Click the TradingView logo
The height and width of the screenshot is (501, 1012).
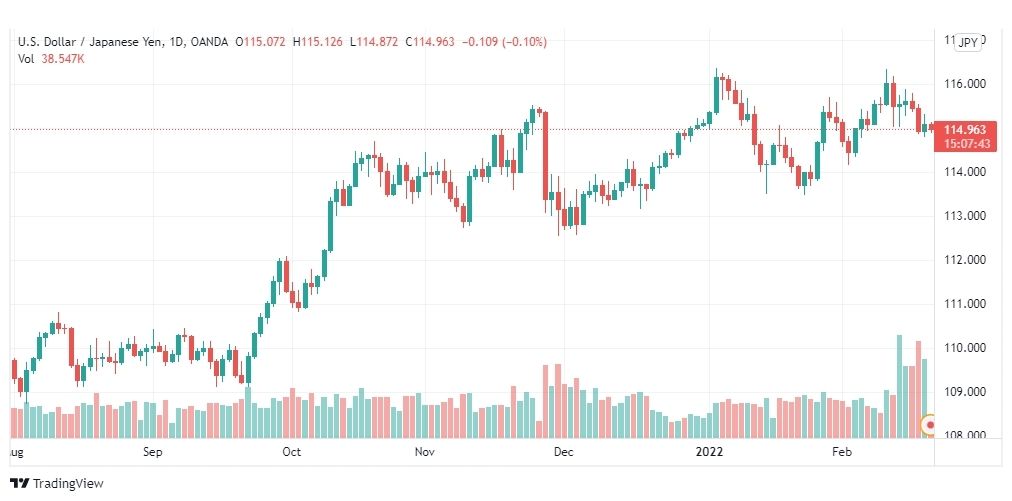pyautogui.click(x=57, y=483)
